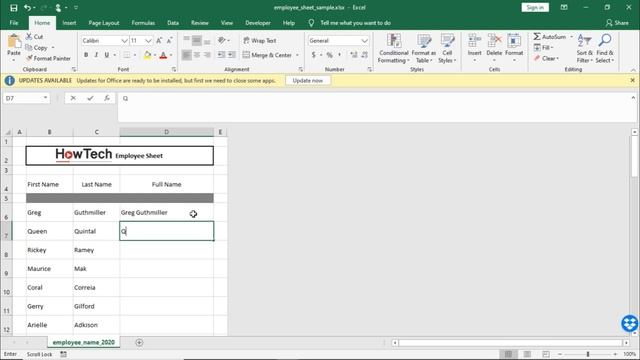Toggle Center alignment
Screen dimensions: 640x360
197,55
